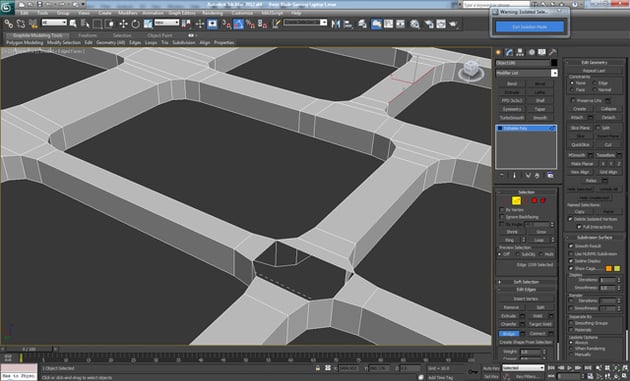This screenshot has height=381, width=630.
Task: Click the QuickSlice button
Action: pyautogui.click(x=580, y=145)
